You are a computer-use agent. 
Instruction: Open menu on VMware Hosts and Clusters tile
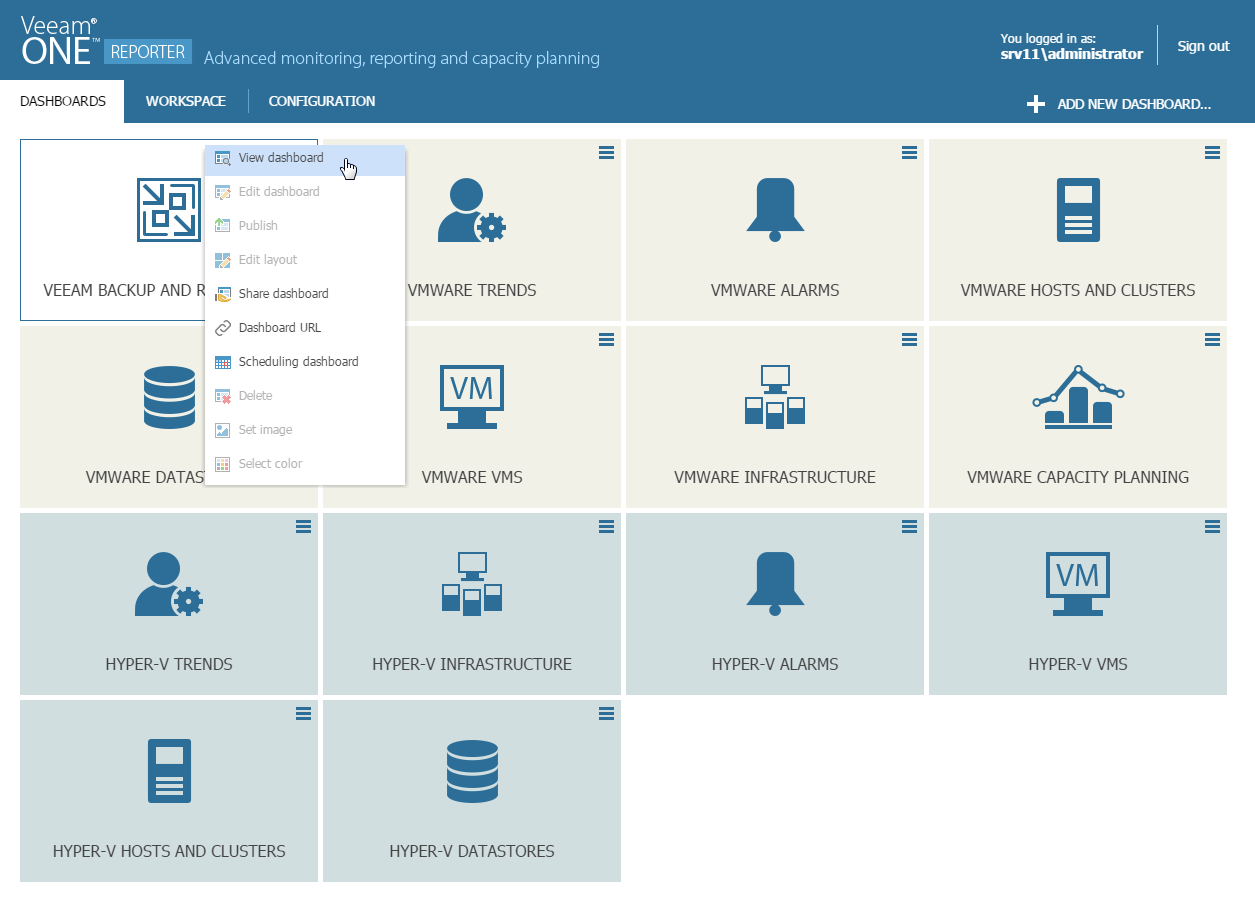pos(1212,152)
